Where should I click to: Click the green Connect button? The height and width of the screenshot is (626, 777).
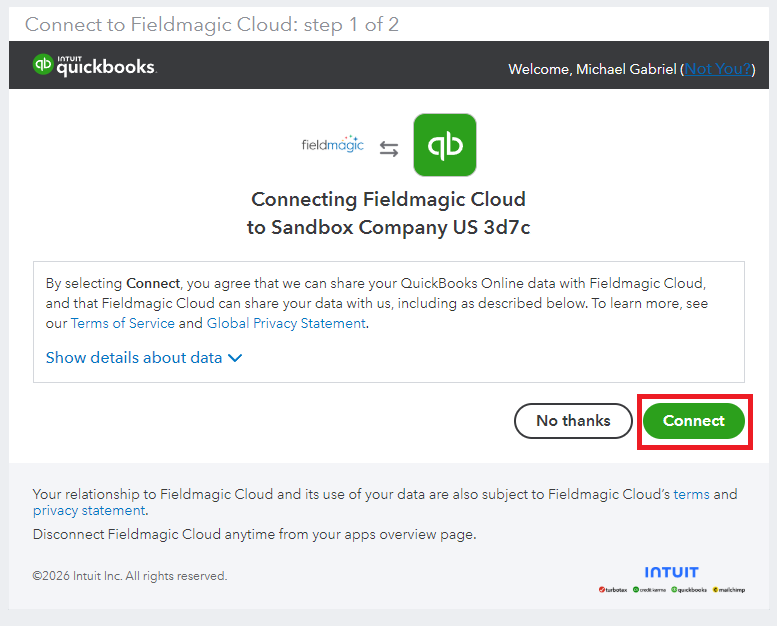[694, 421]
